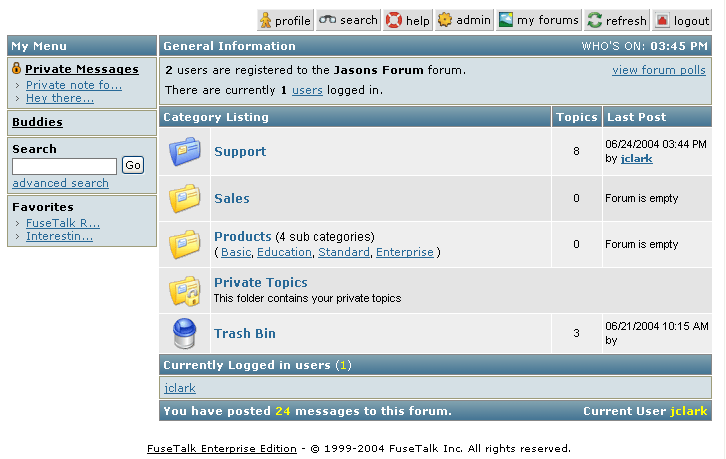The width and height of the screenshot is (726, 459).
Task: Open the Products category
Action: coord(243,237)
